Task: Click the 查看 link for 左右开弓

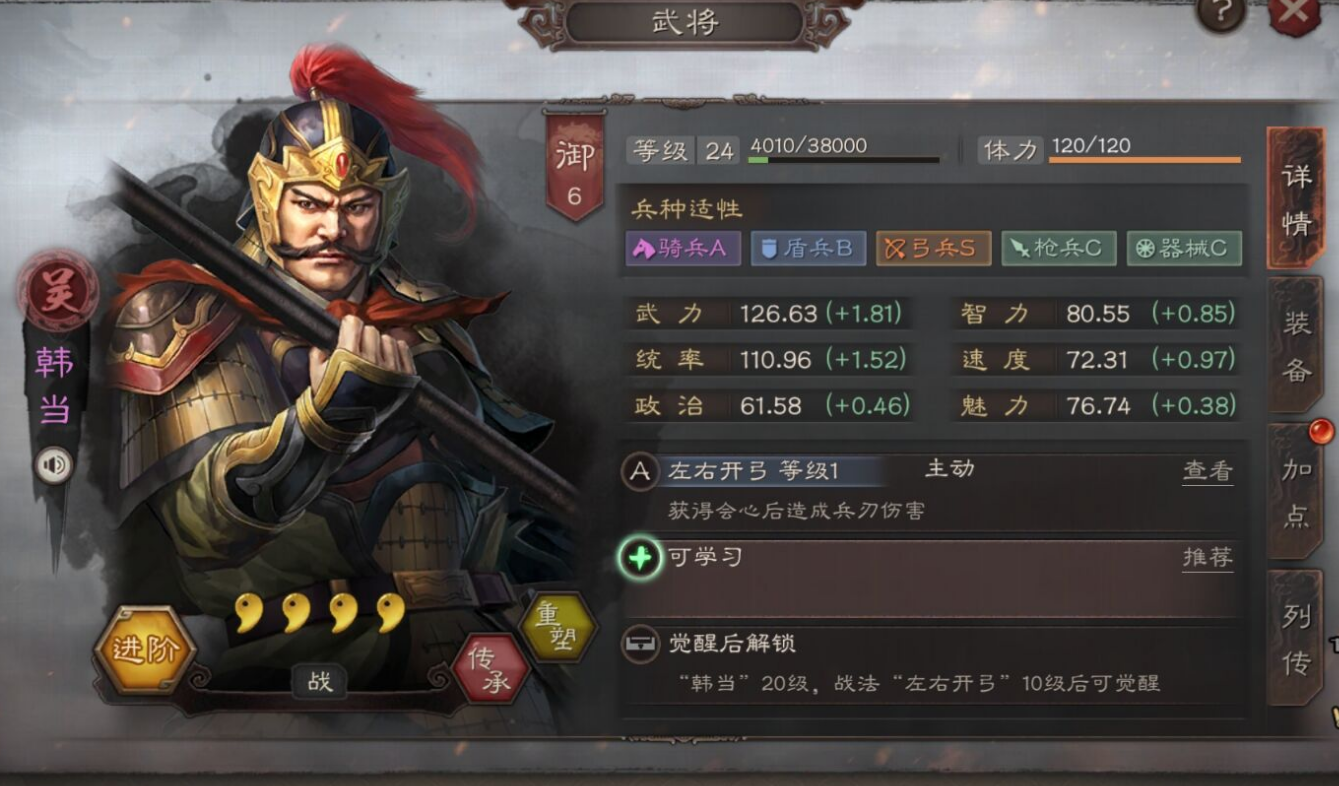Action: [1207, 471]
